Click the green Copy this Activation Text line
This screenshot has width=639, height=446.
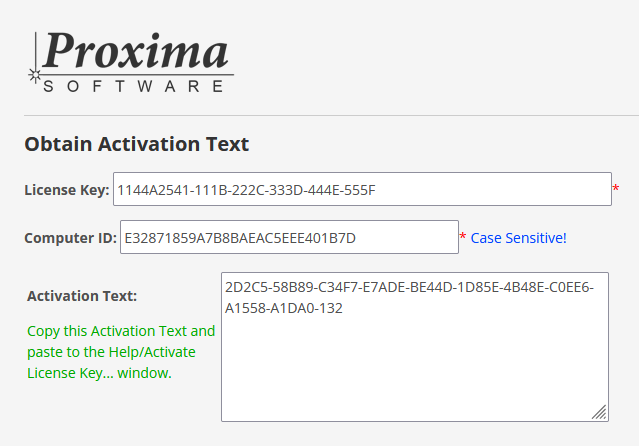tap(121, 331)
